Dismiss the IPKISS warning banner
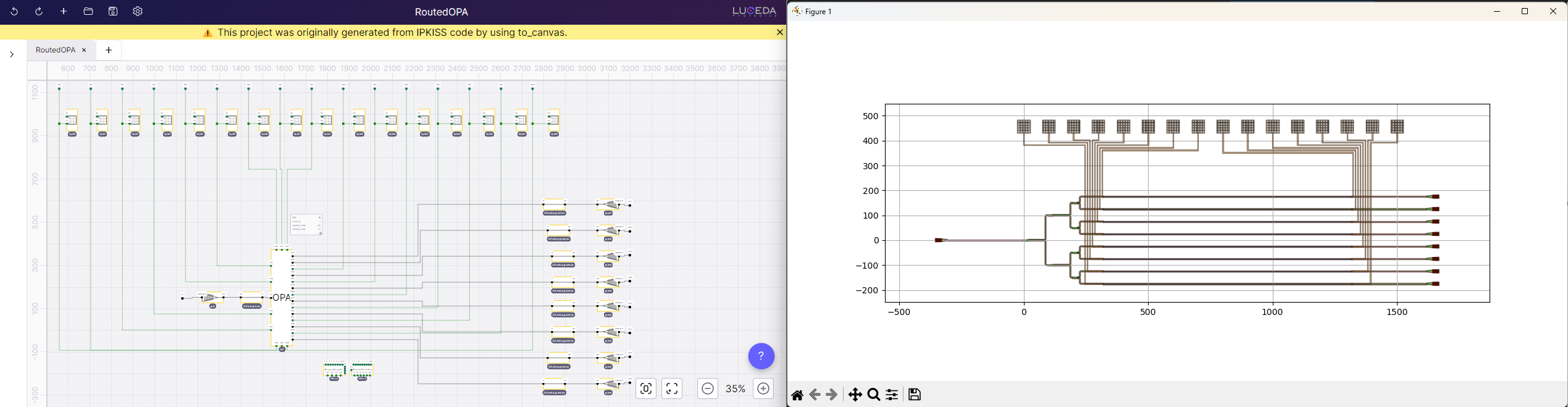Image resolution: width=1568 pixels, height=407 pixels. coord(779,32)
